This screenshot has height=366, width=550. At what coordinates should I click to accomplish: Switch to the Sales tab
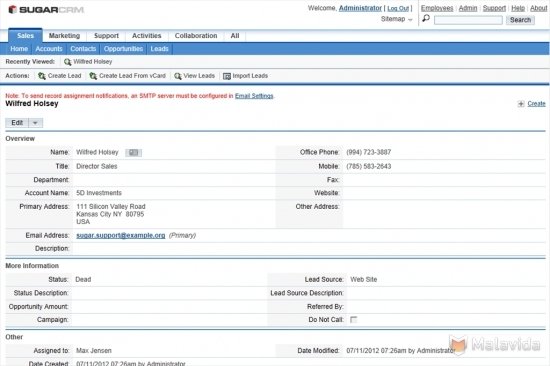click(x=25, y=36)
